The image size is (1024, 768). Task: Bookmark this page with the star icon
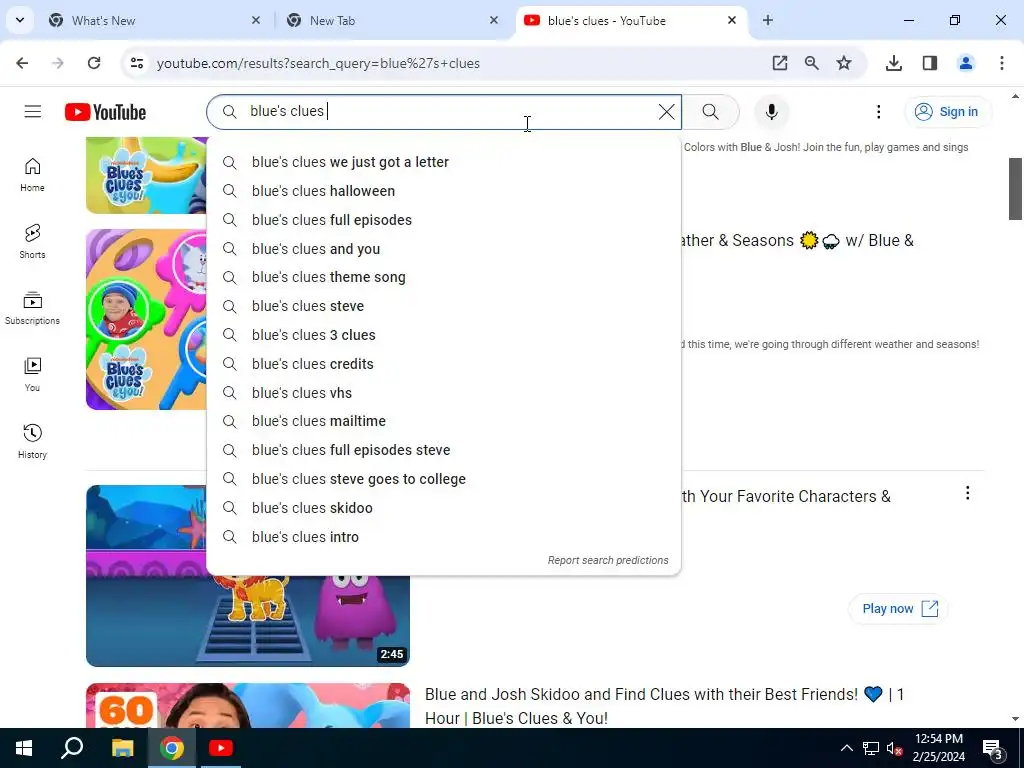point(844,63)
